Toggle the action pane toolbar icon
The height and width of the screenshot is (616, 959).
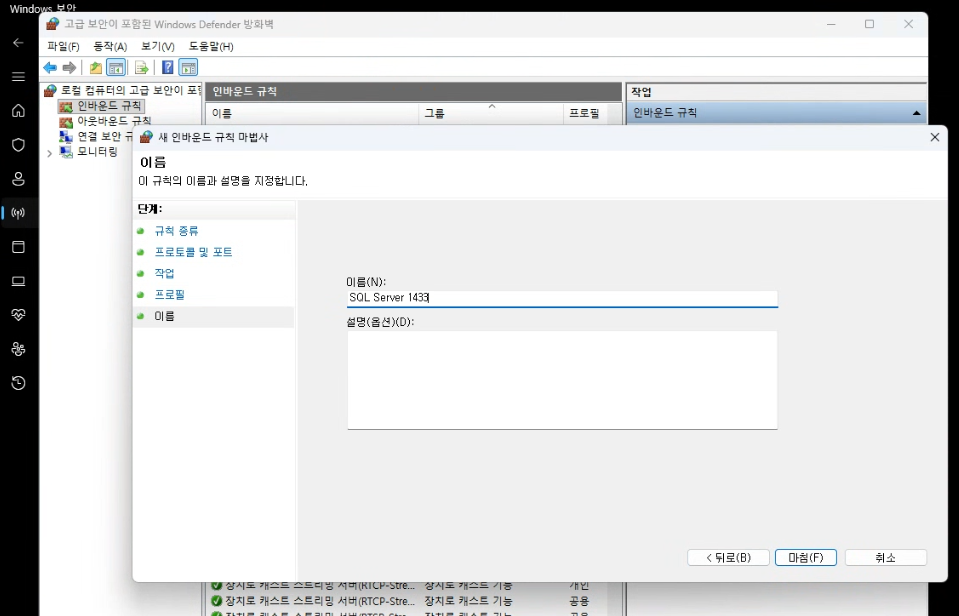(x=188, y=67)
